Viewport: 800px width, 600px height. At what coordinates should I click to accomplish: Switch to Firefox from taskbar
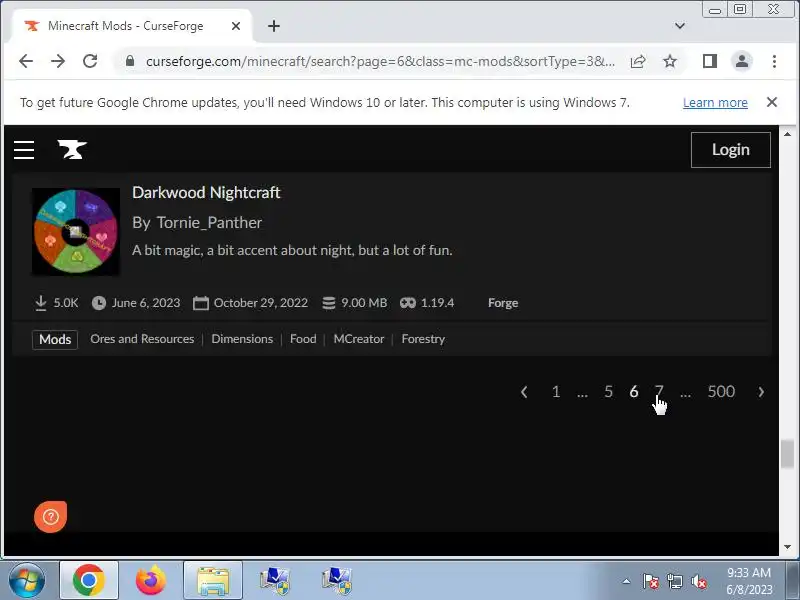151,581
